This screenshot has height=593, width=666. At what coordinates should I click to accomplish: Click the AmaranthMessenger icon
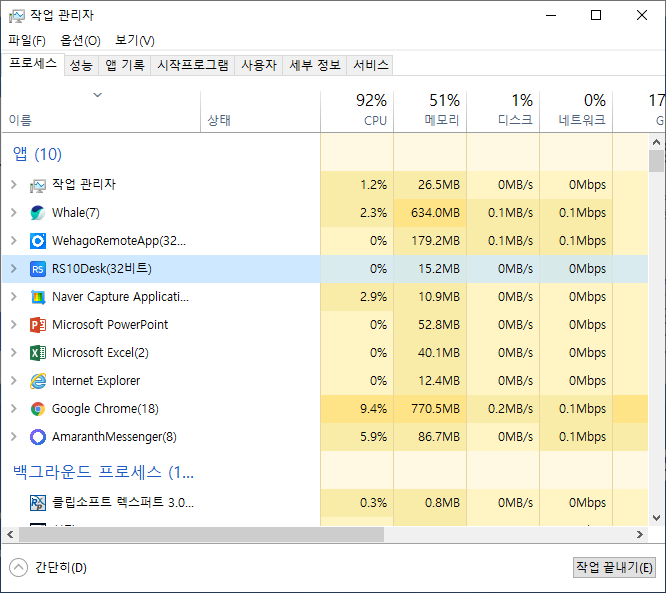point(38,437)
